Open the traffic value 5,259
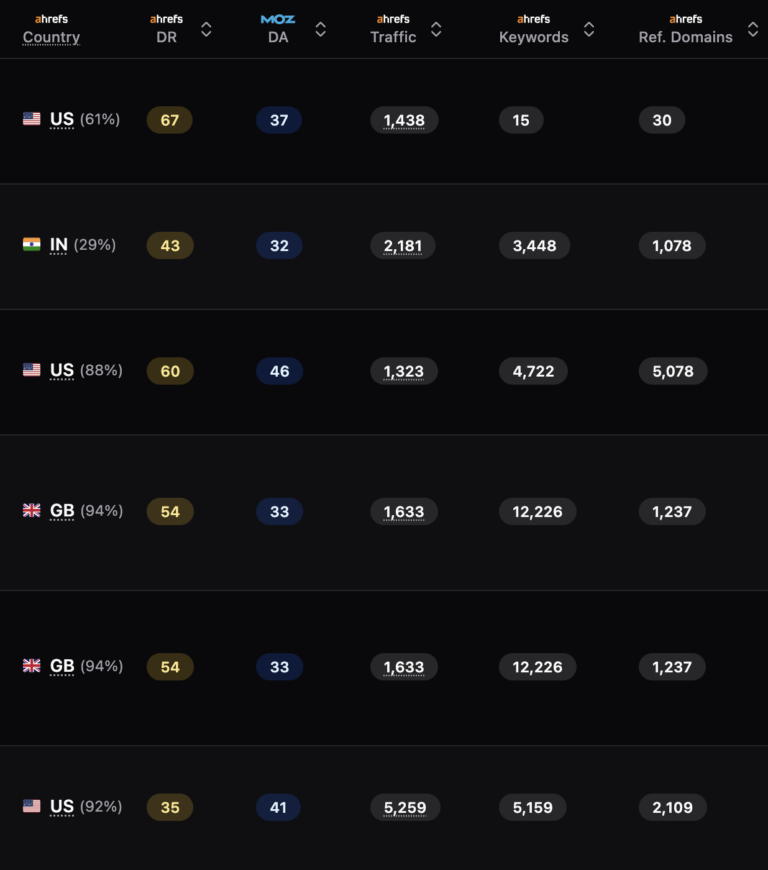The image size is (768, 870). (405, 807)
